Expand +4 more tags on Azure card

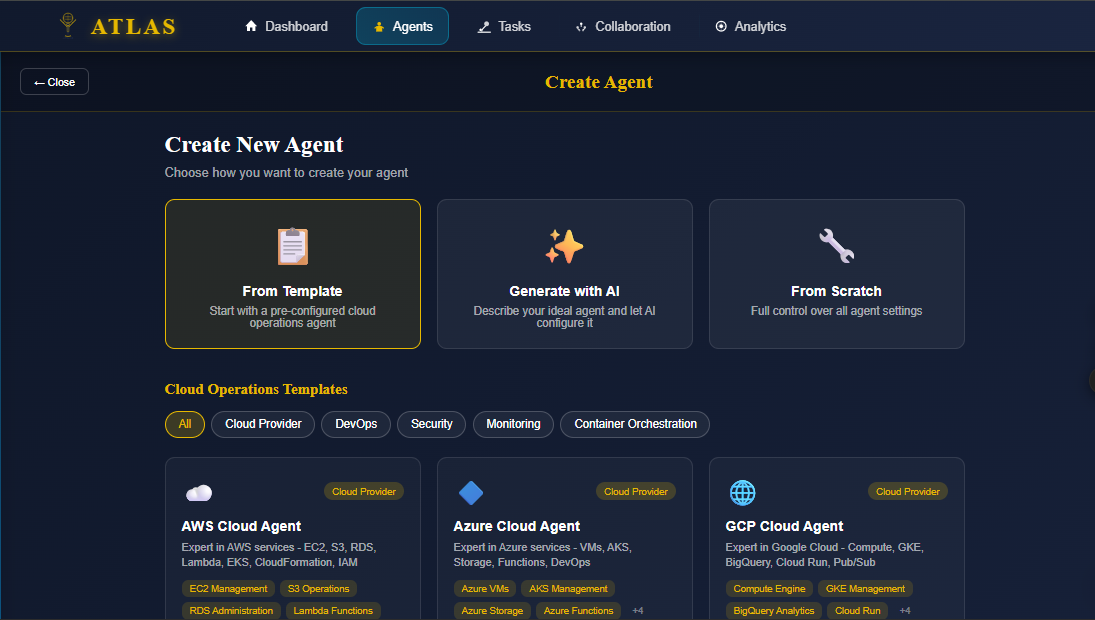click(x=638, y=610)
